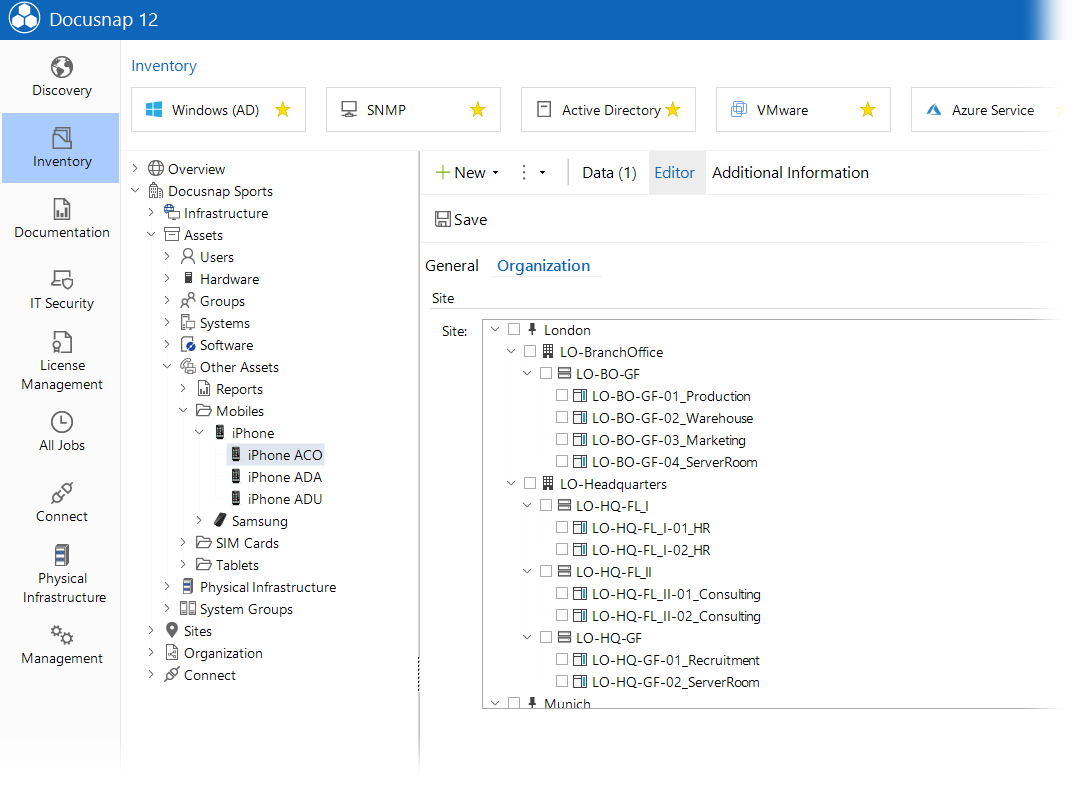Open License Management from the sidebar
This screenshot has height=798, width=1088.
[x=62, y=361]
